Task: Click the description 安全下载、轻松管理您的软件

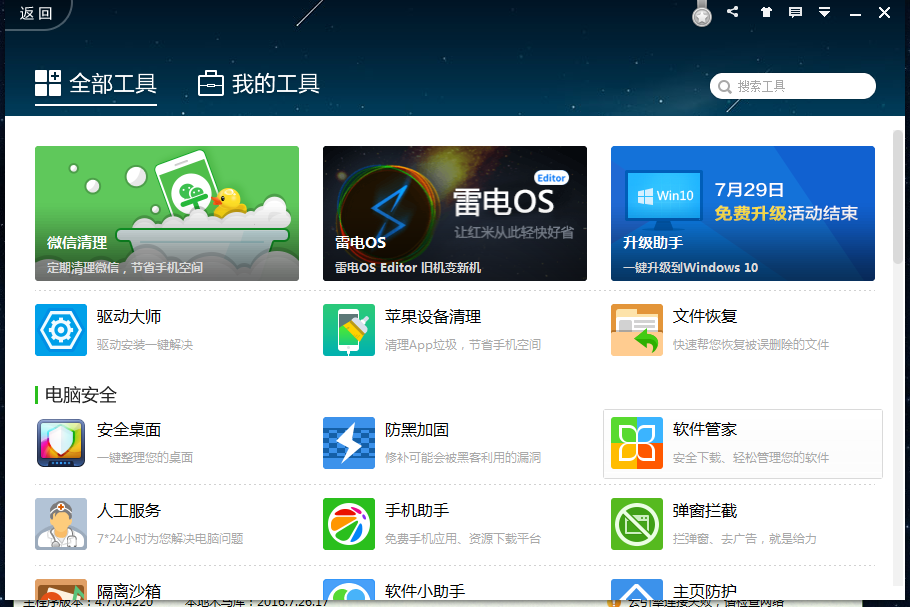Action: coord(751,458)
